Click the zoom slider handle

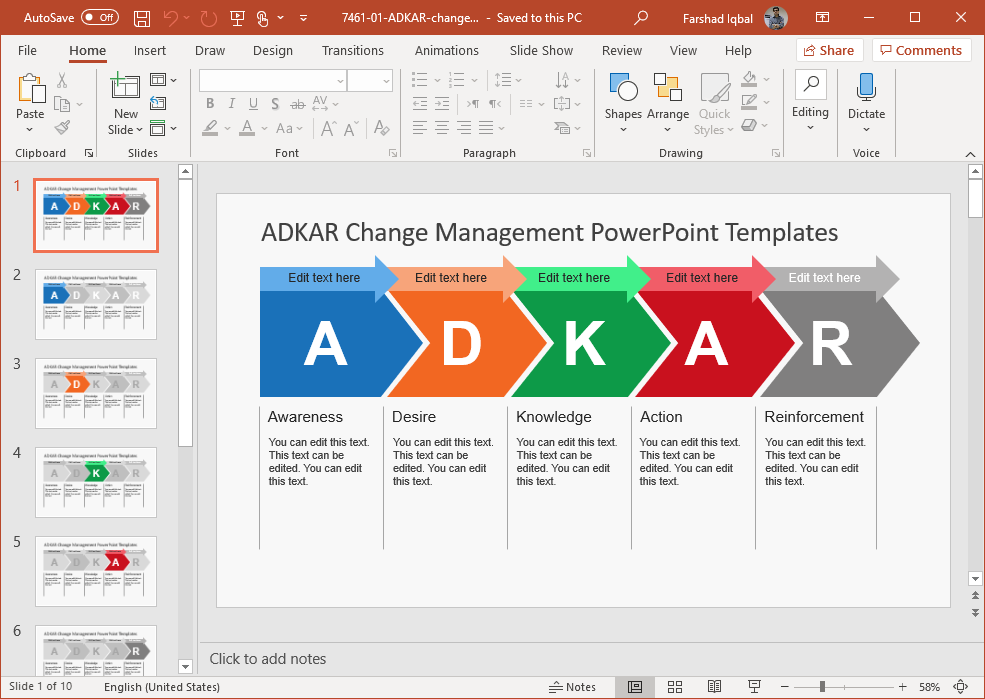coord(822,687)
